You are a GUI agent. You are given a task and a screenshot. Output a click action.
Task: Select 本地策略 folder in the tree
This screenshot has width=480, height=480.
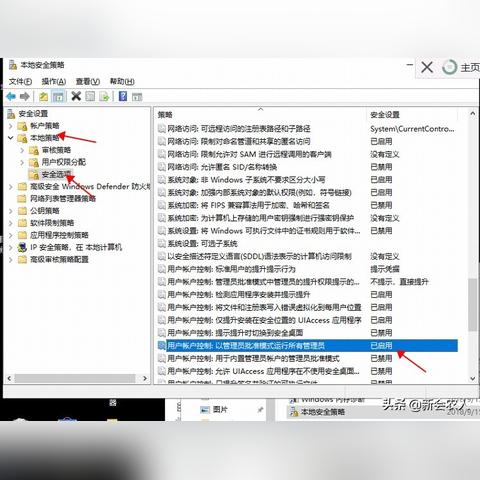pyautogui.click(x=44, y=138)
